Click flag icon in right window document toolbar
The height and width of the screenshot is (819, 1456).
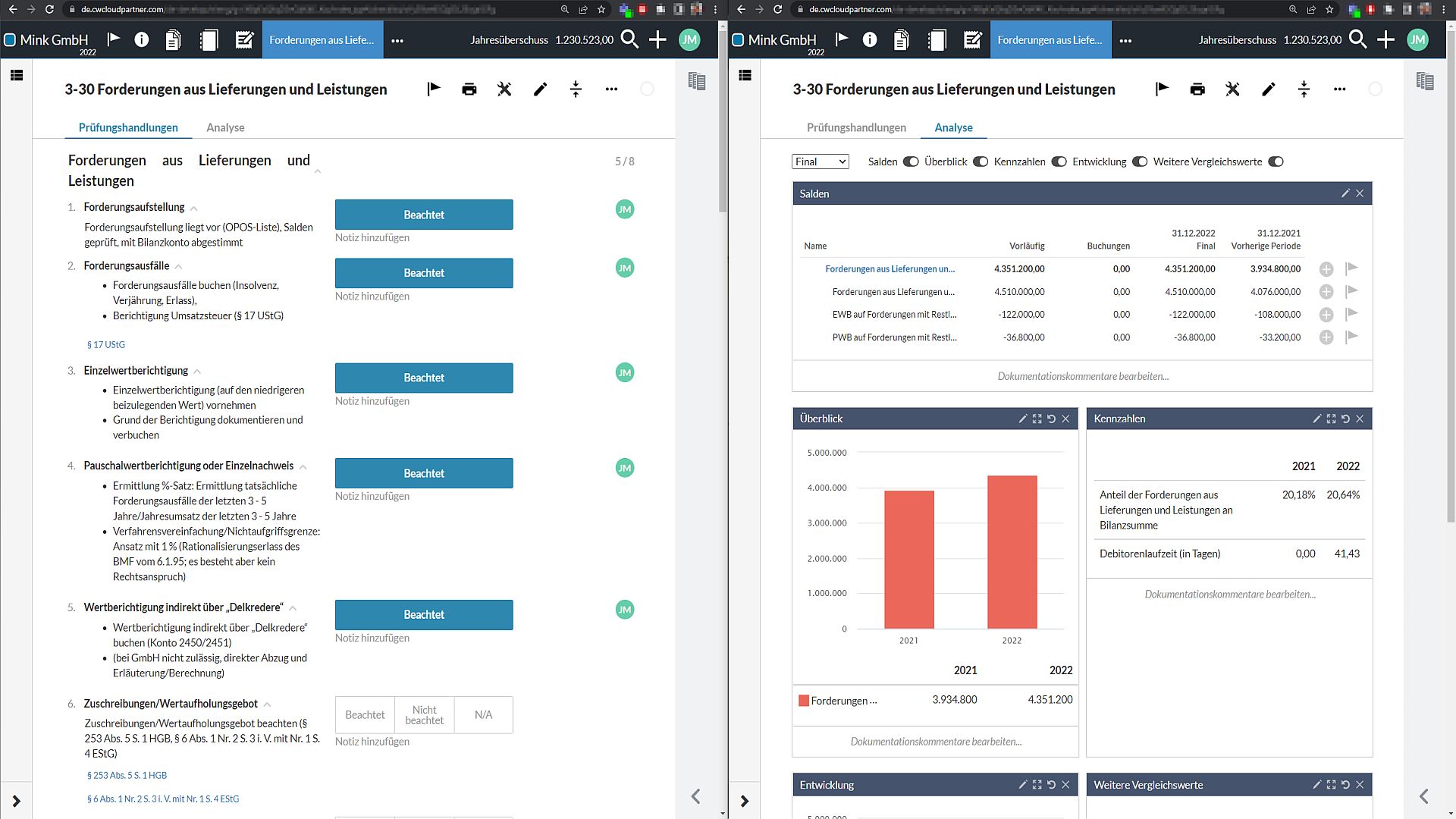1162,89
